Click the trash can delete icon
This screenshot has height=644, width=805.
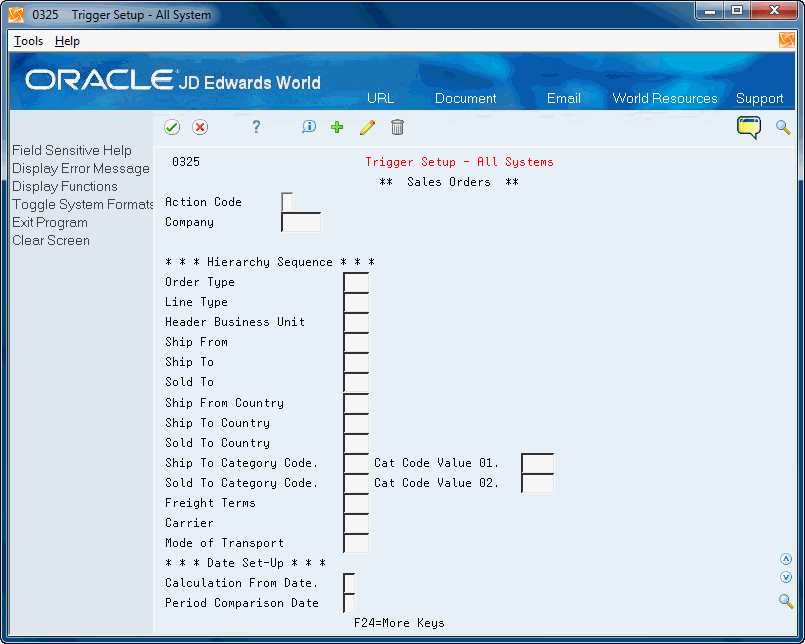[397, 127]
